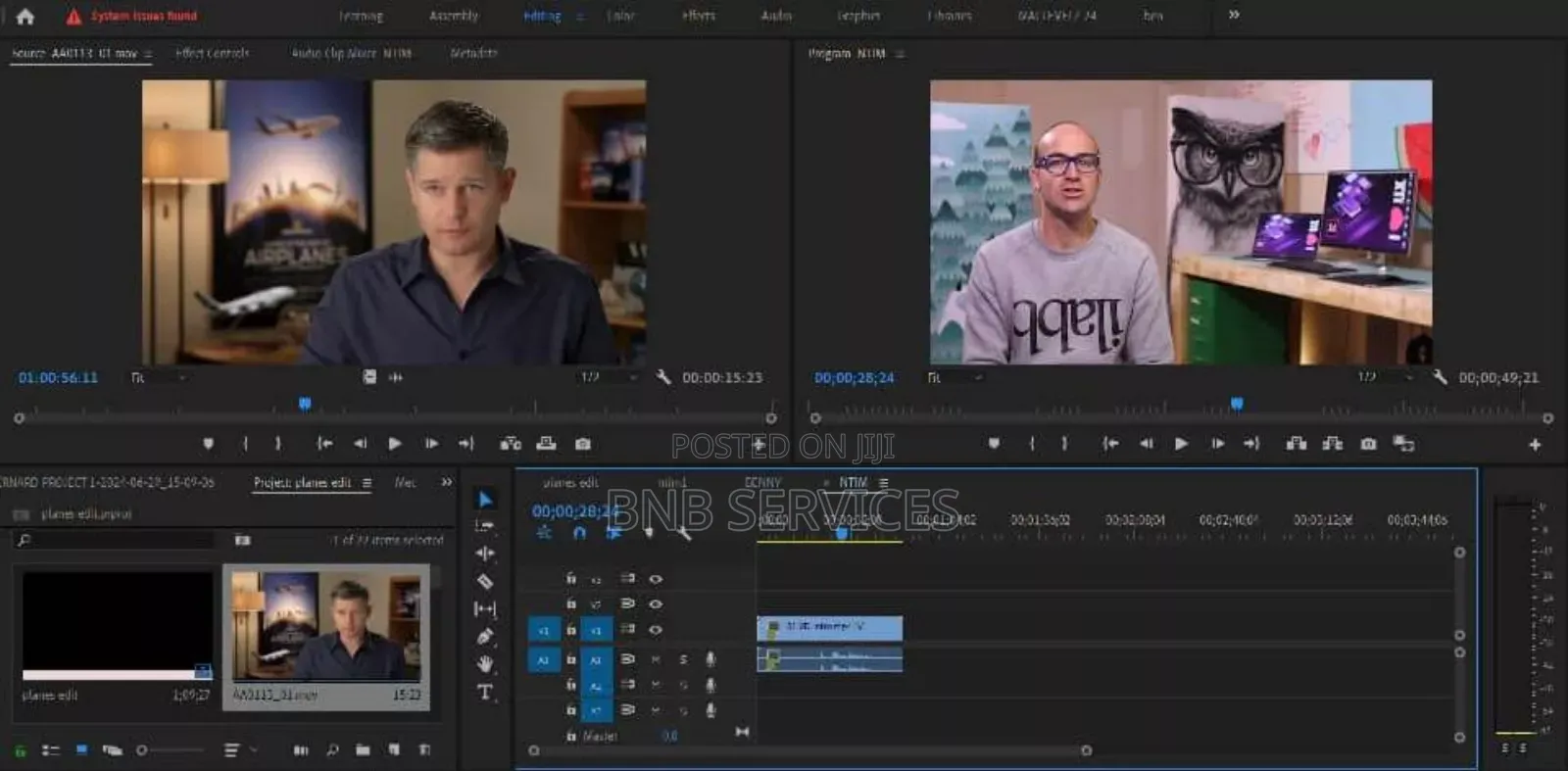The width and height of the screenshot is (1568, 771).
Task: Open the Source panel menu icon
Action: pyautogui.click(x=148, y=54)
